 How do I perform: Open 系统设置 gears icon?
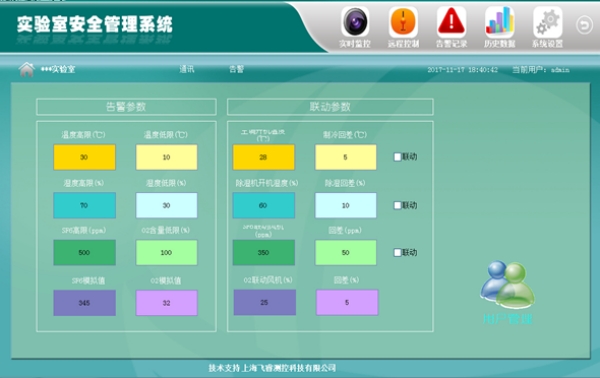(548, 22)
